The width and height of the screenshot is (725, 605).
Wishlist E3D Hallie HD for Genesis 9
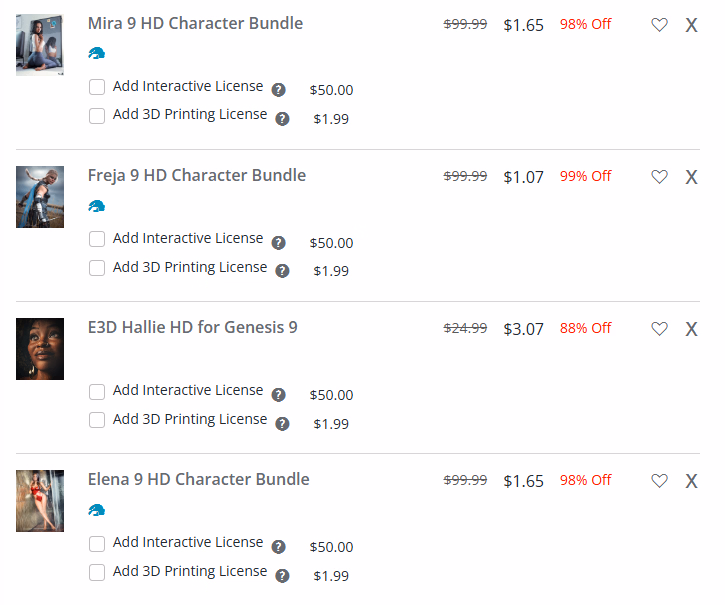[x=659, y=329]
